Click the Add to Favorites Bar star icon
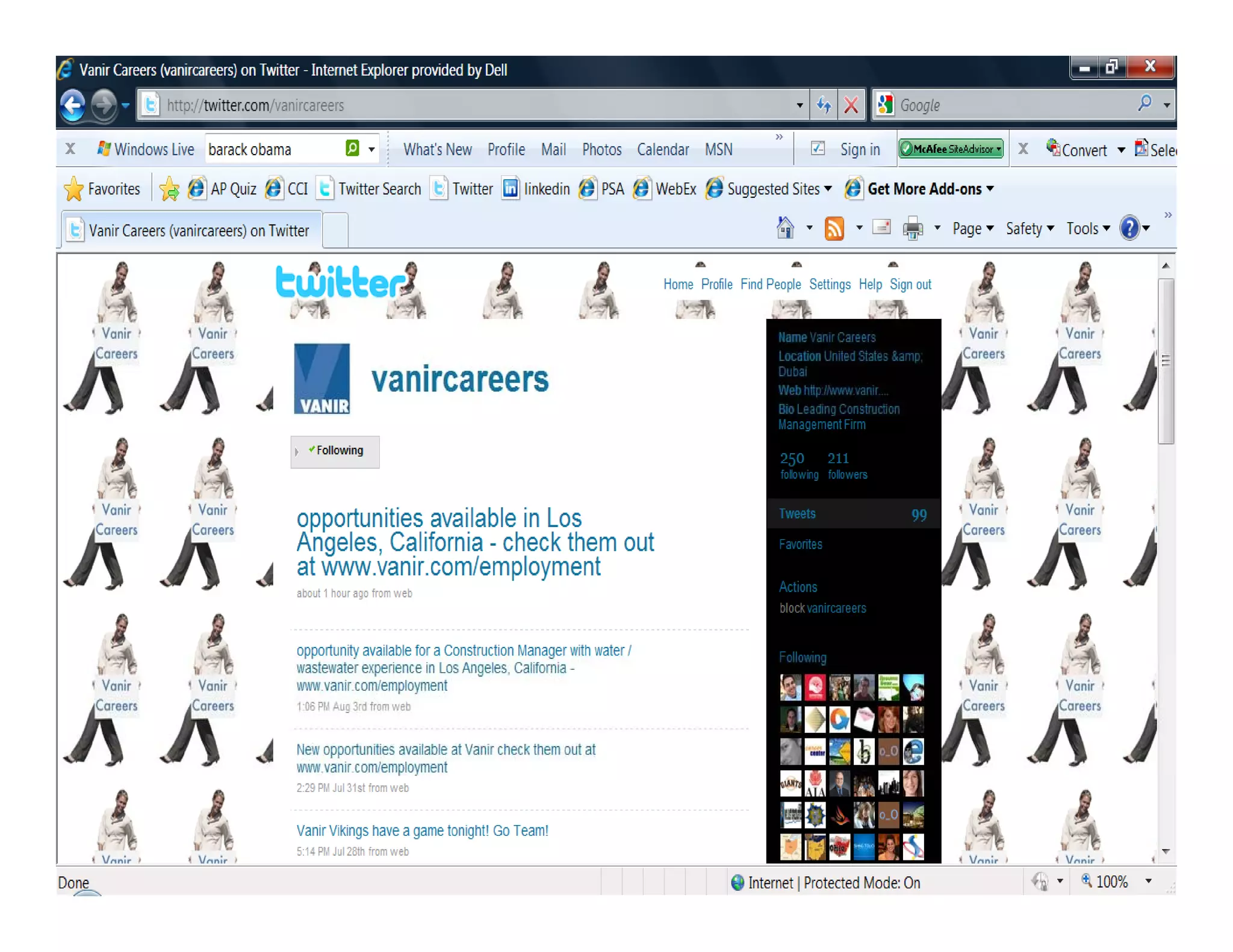1233x952 pixels. click(x=169, y=190)
